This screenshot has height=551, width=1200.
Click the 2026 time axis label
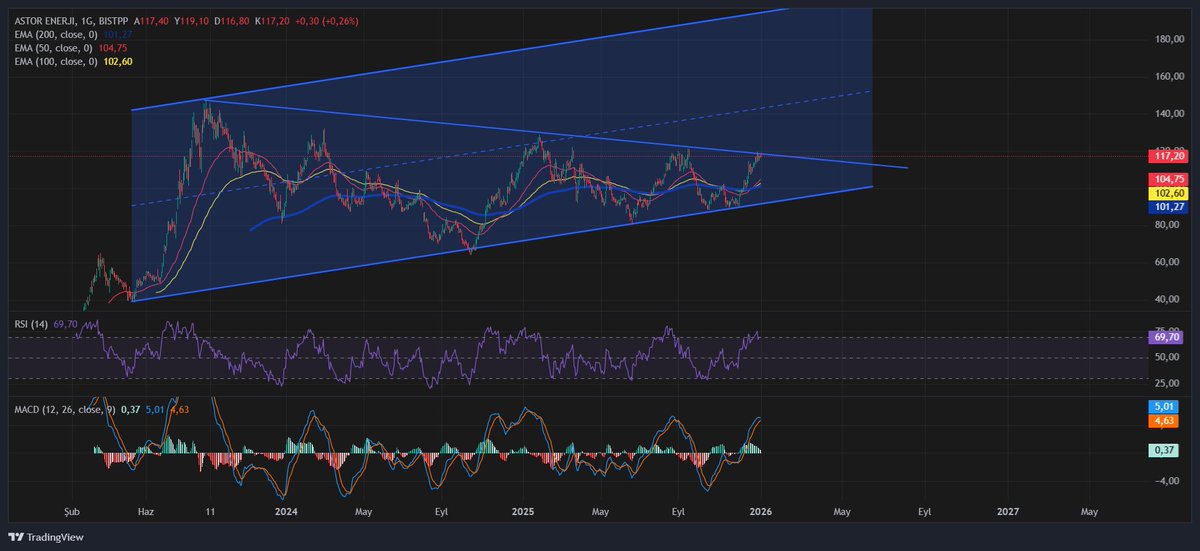tap(762, 511)
